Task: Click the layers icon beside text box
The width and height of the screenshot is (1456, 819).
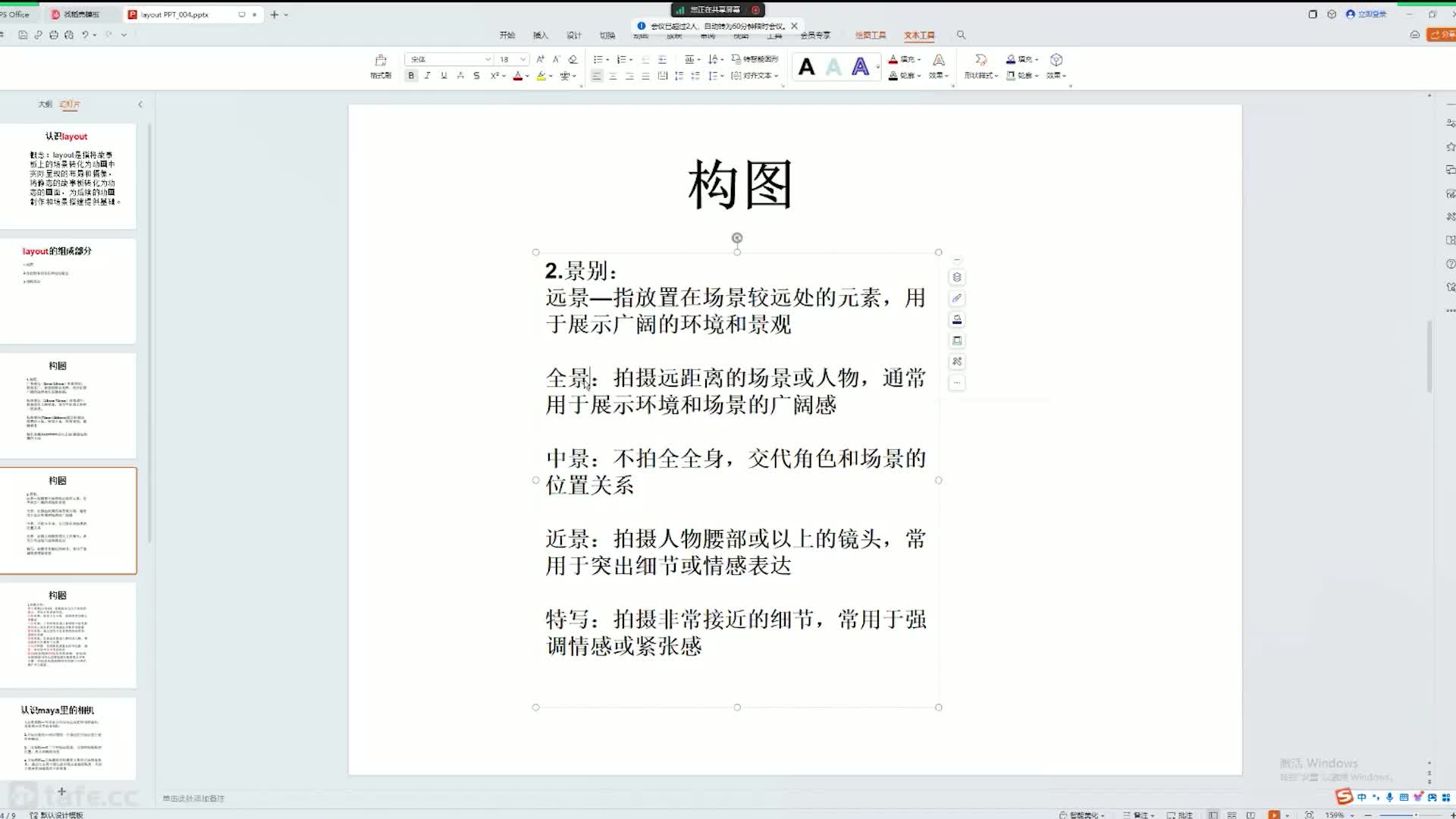Action: pyautogui.click(x=957, y=278)
